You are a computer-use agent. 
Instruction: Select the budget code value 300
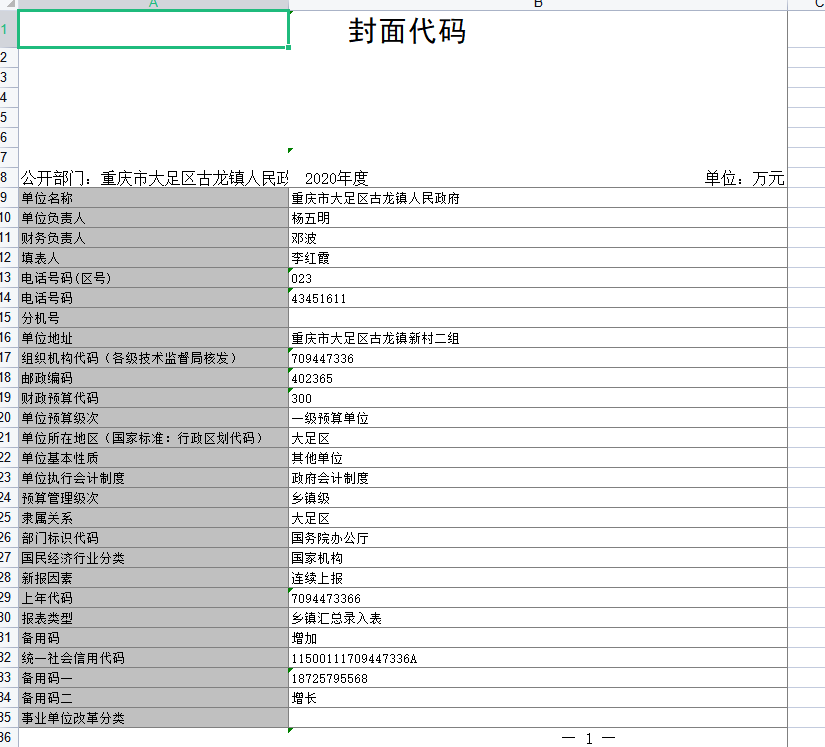[x=538, y=398]
